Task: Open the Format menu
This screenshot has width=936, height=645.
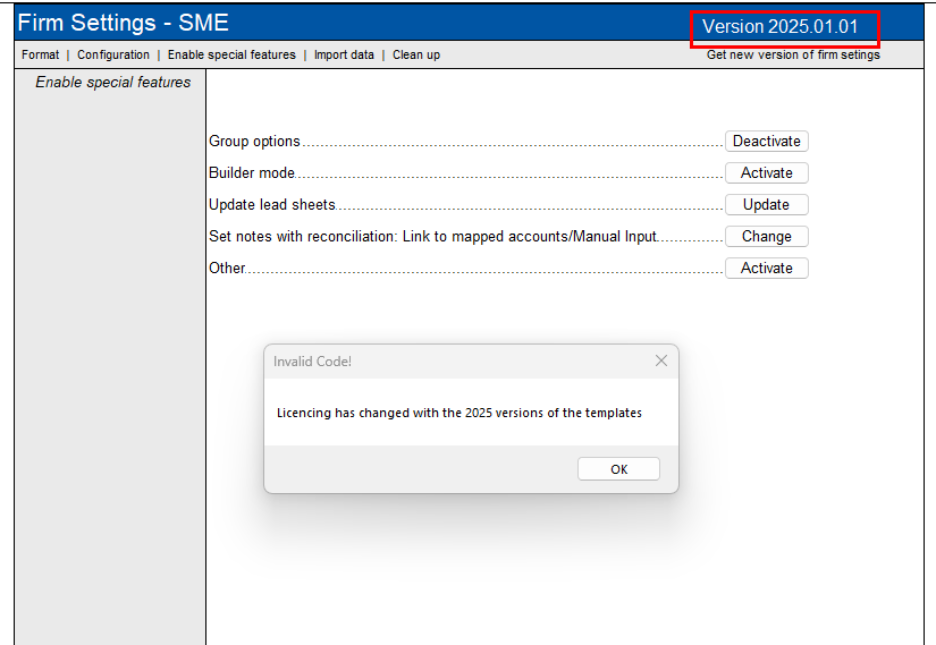Action: (40, 55)
